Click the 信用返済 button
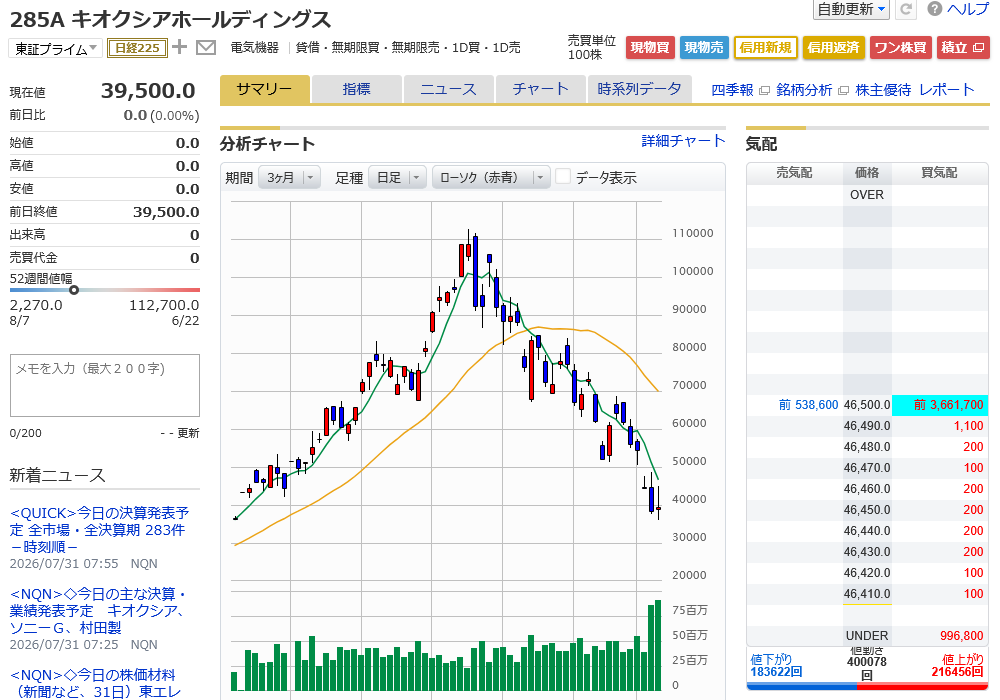This screenshot has height=700, width=1000. [834, 48]
